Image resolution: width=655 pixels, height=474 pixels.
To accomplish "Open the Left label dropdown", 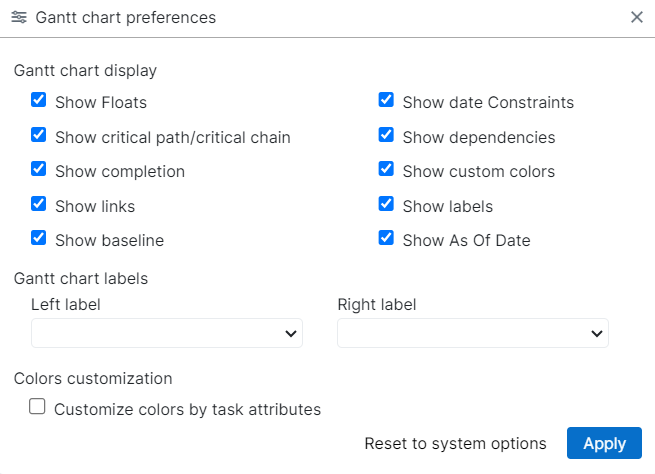I will [x=166, y=333].
